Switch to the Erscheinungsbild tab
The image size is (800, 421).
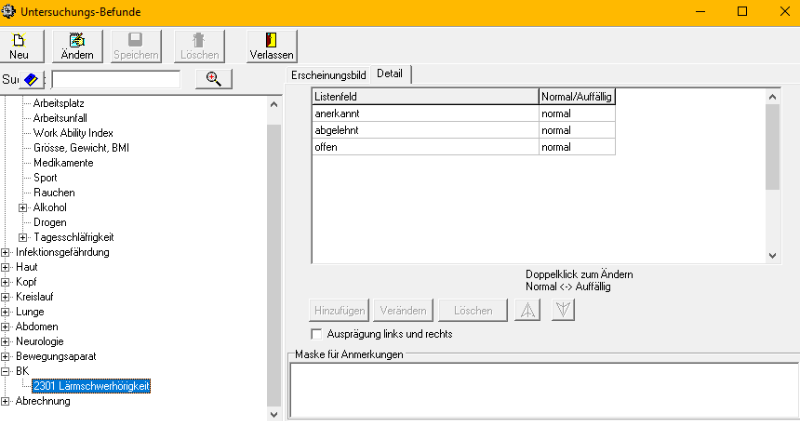coord(328,76)
